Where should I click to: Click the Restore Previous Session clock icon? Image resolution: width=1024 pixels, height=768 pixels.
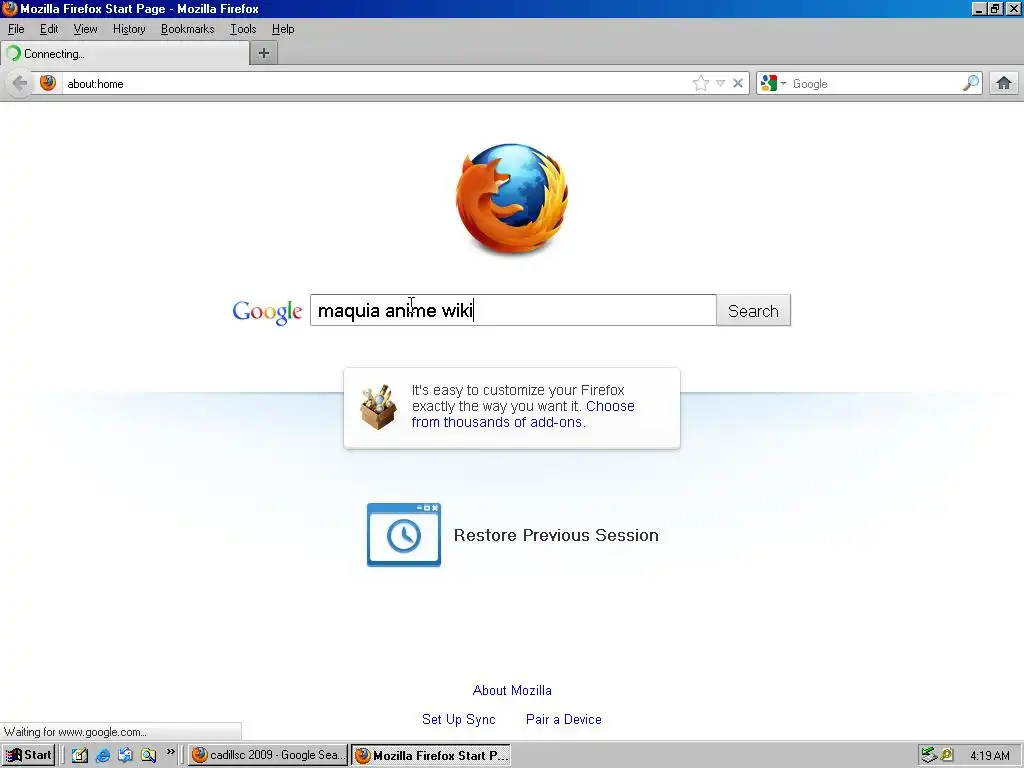coord(404,535)
